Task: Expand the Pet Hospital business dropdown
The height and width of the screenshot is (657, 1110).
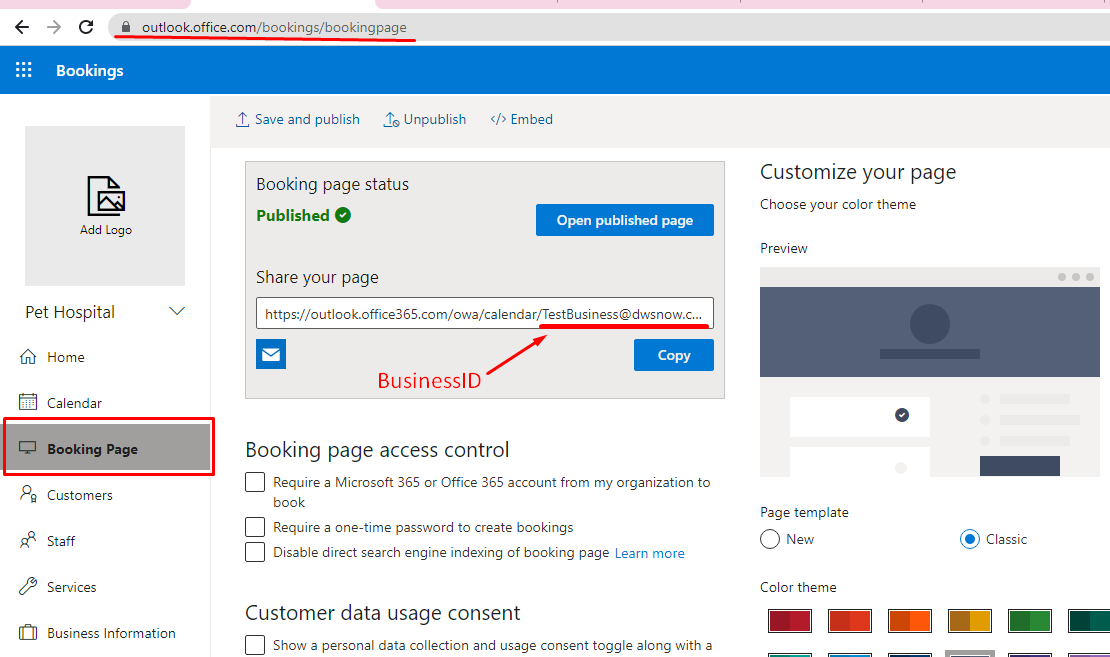Action: coord(177,312)
